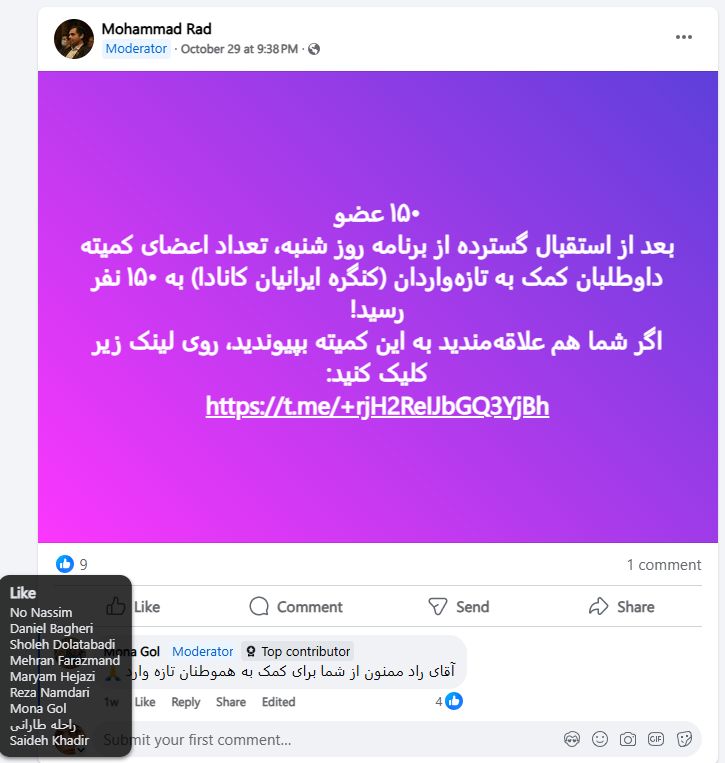Send the post via Send button
Screen dimensions: 725x763
pos(459,607)
